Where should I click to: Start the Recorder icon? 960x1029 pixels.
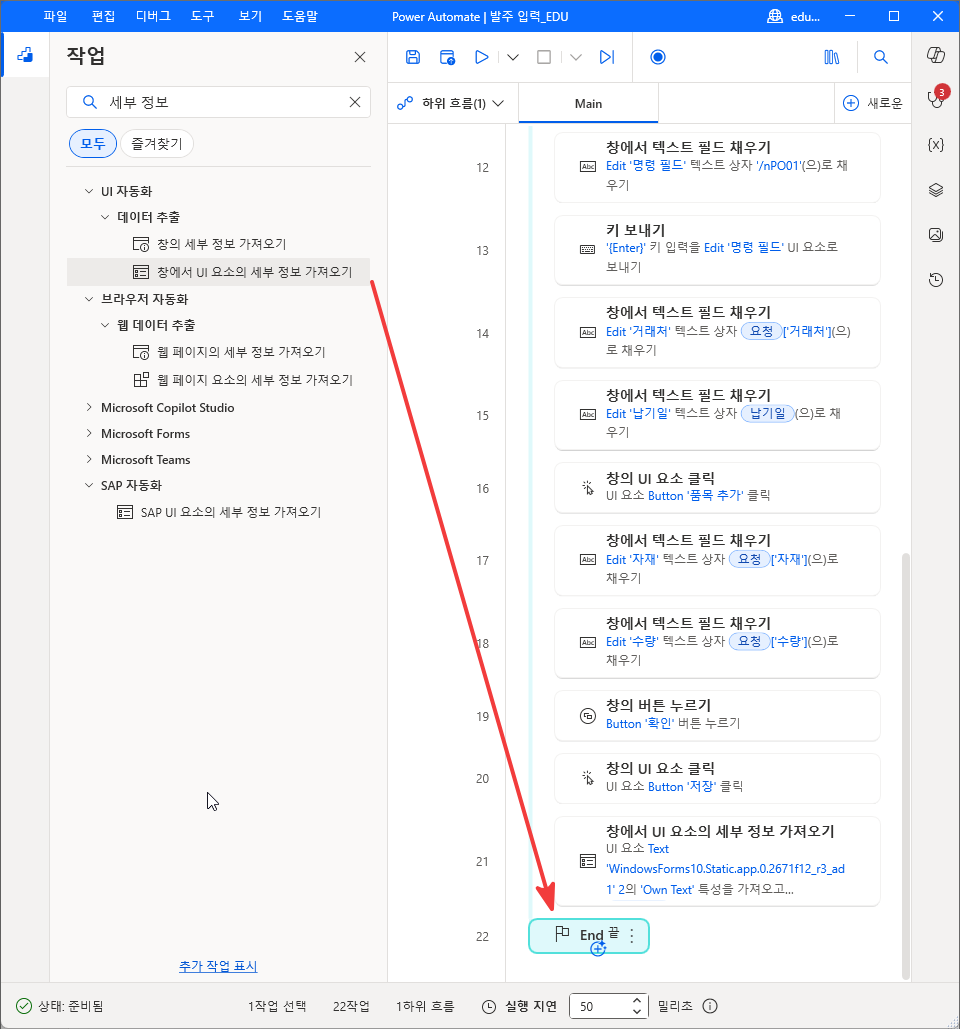tap(657, 57)
